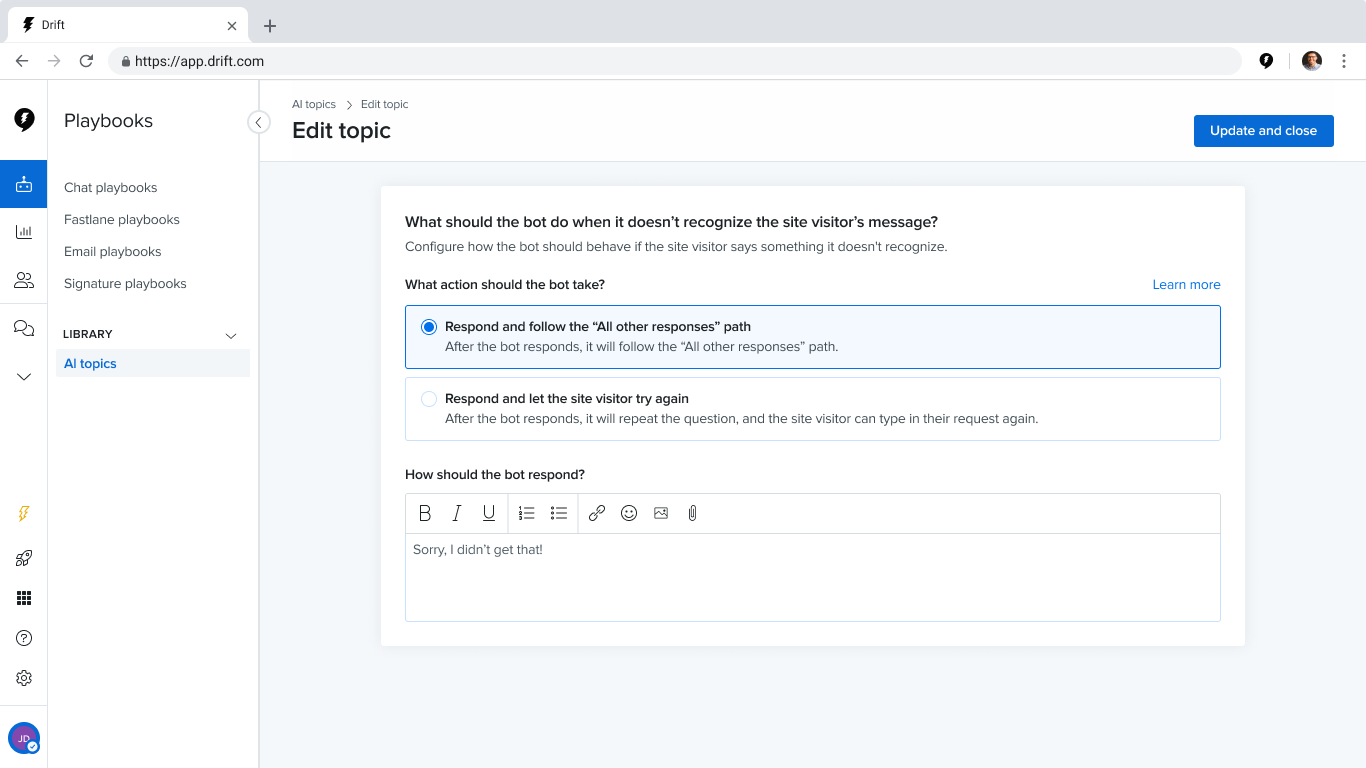Viewport: 1366px width, 768px height.
Task: Open Email playbooks
Action: [112, 252]
